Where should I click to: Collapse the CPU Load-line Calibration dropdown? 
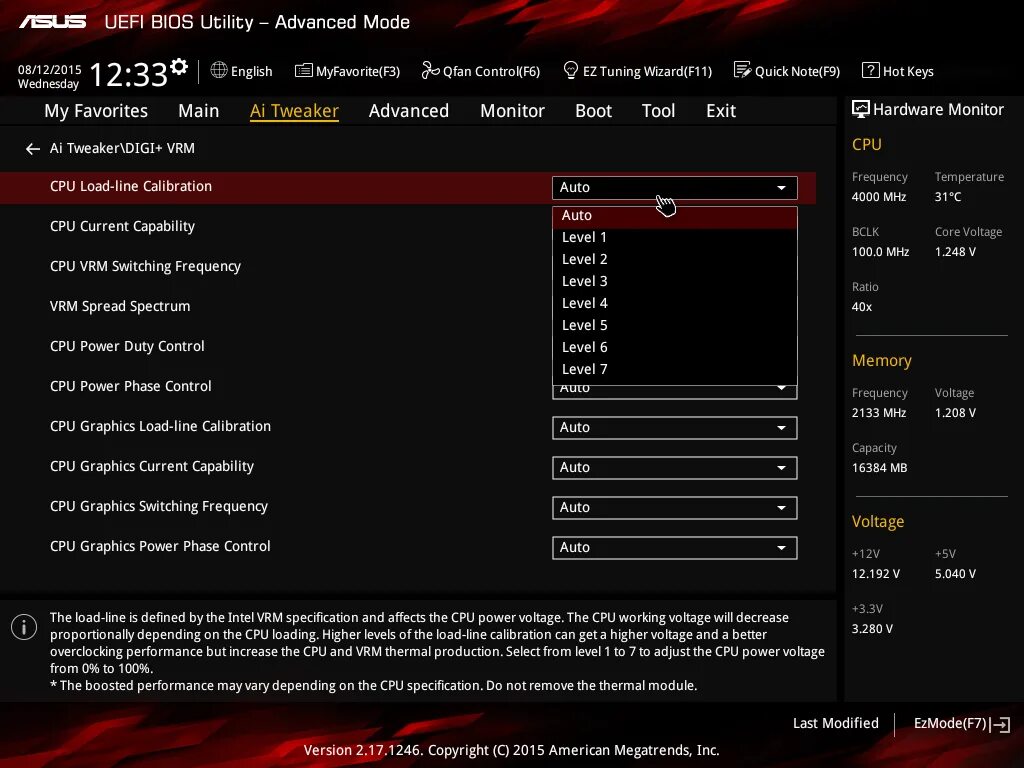pos(675,187)
